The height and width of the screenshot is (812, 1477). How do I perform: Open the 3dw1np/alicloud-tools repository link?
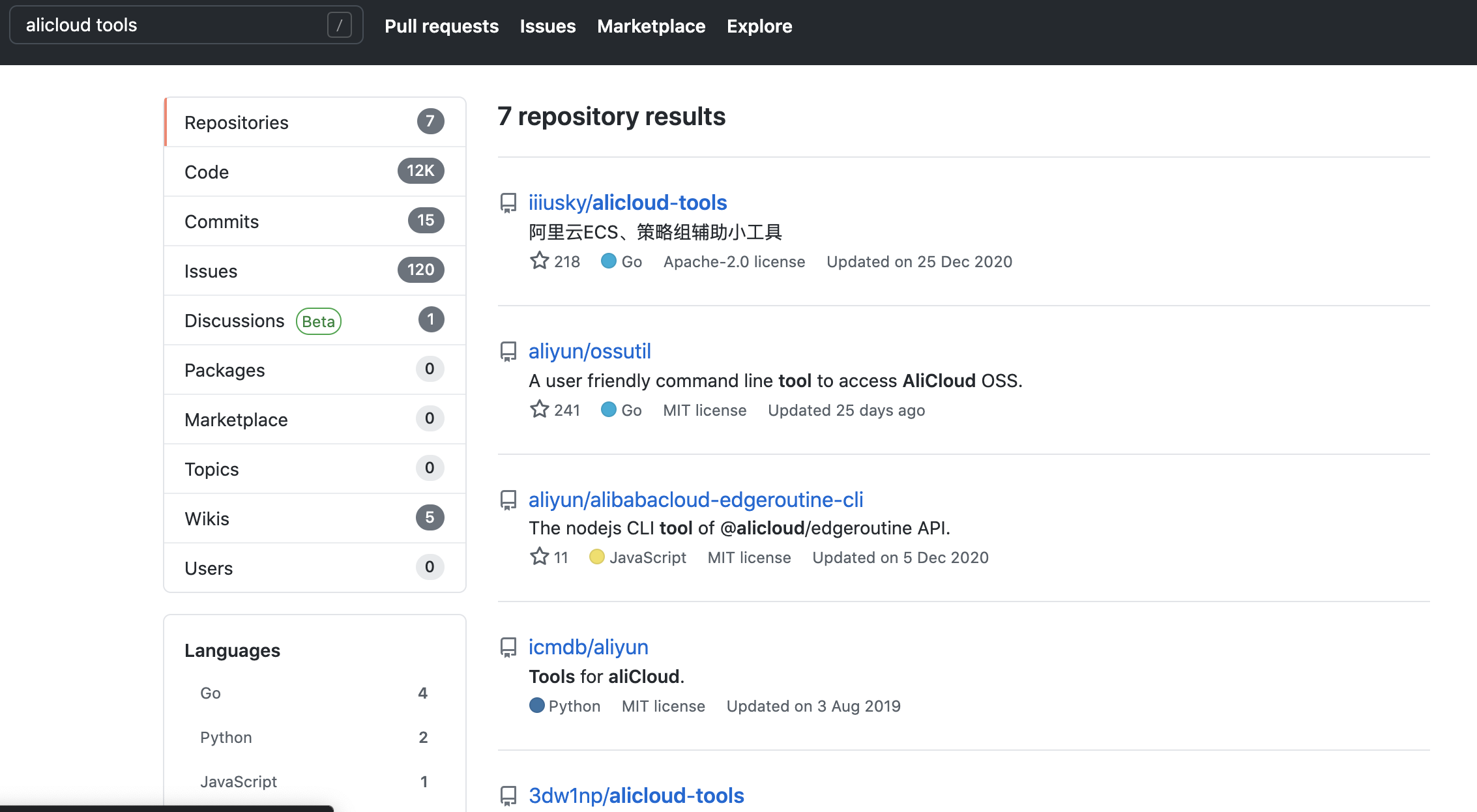(636, 796)
